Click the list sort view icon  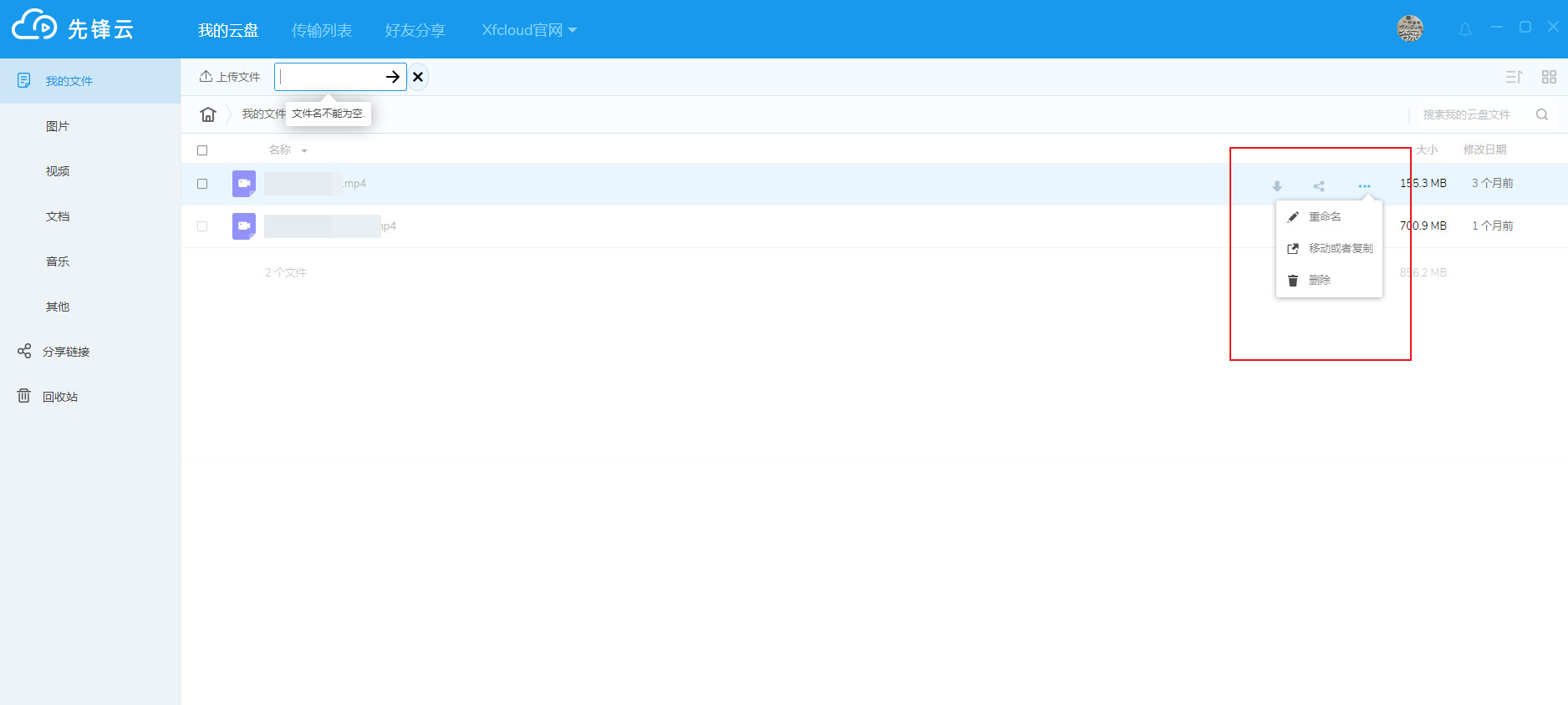point(1514,77)
